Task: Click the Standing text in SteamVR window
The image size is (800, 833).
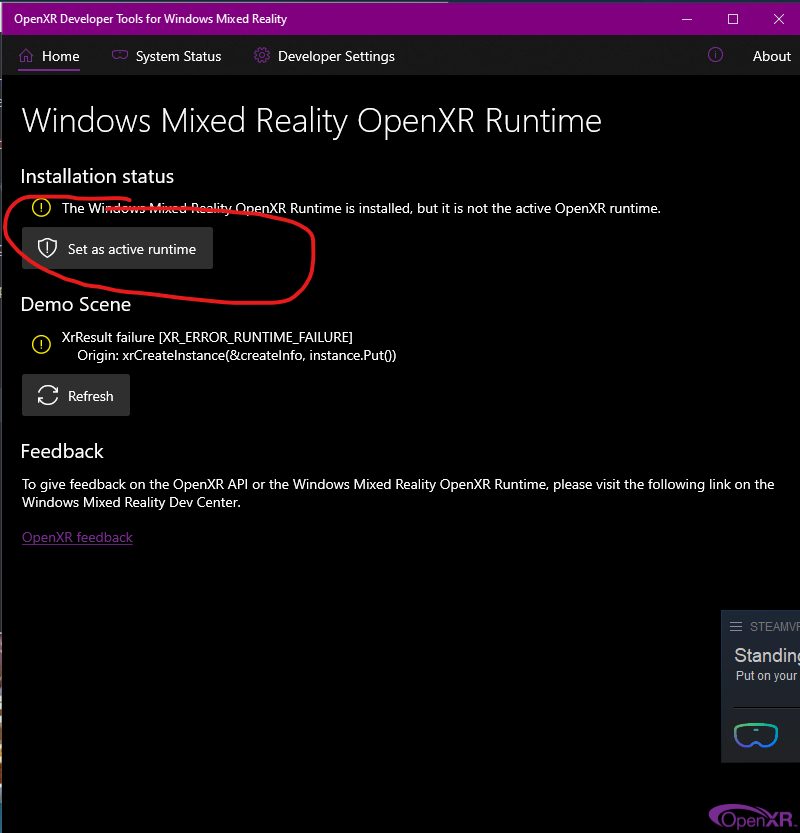Action: click(767, 656)
